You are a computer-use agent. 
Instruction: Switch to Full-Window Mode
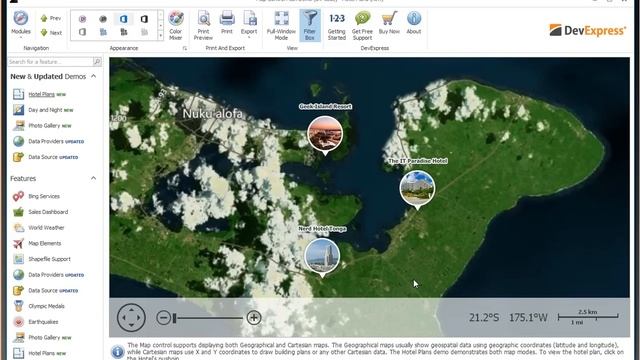point(281,25)
